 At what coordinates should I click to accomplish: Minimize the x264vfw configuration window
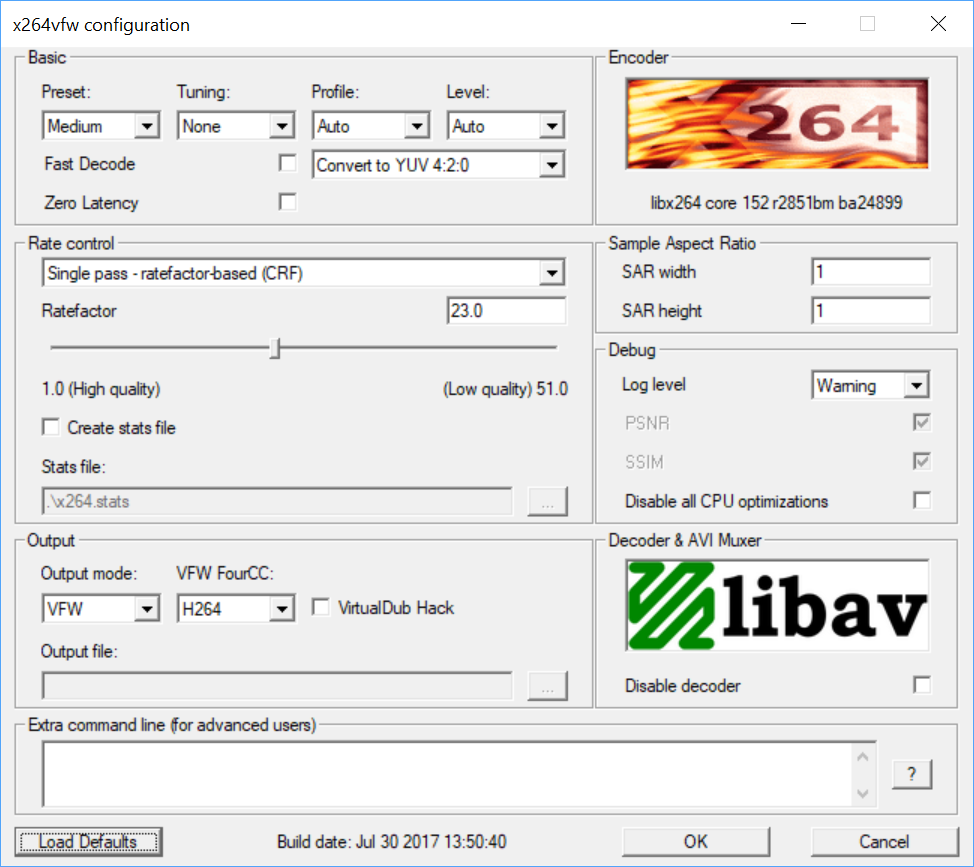(x=799, y=24)
